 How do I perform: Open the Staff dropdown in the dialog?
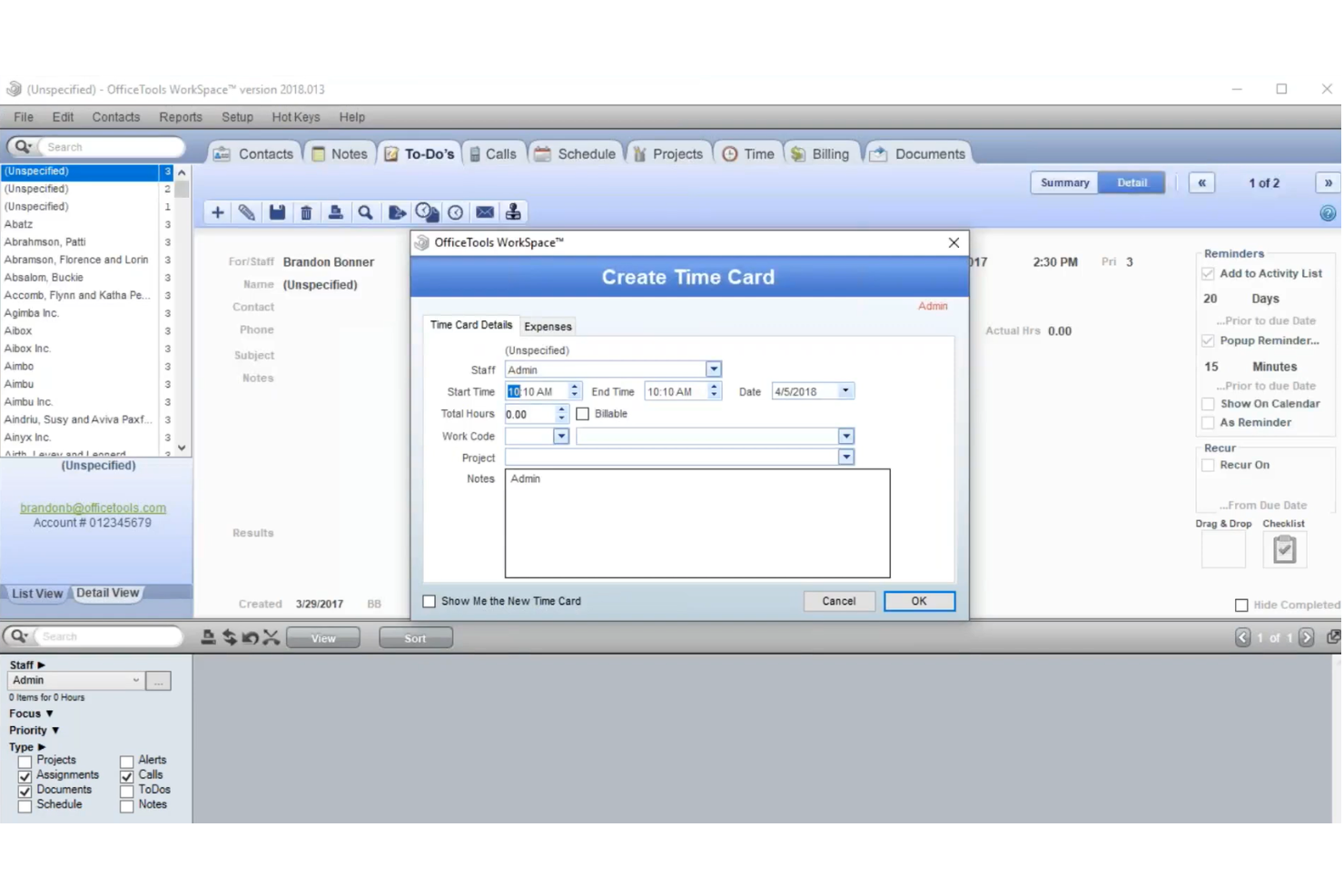click(x=714, y=369)
